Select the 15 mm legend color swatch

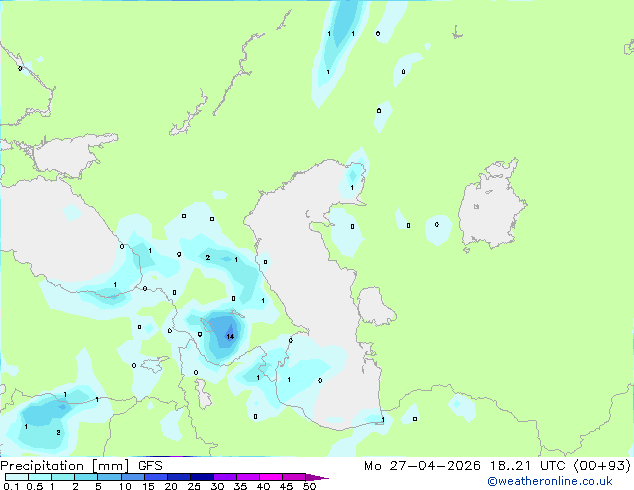point(156,477)
